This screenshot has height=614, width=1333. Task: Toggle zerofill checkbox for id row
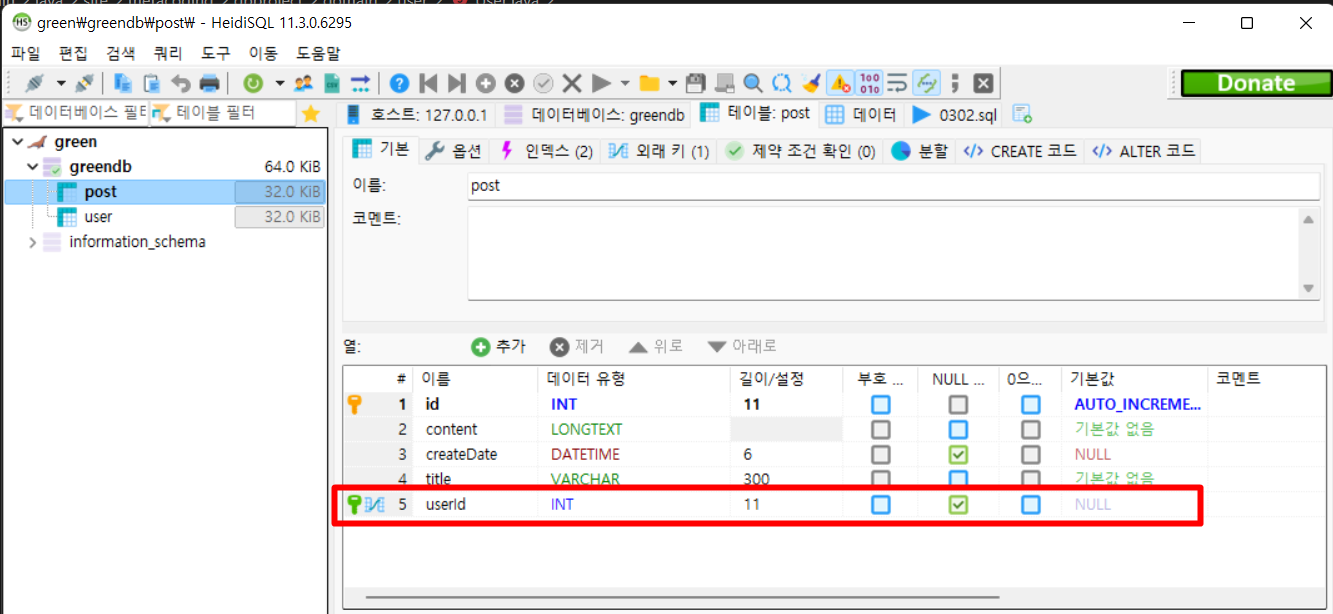[1031, 405]
